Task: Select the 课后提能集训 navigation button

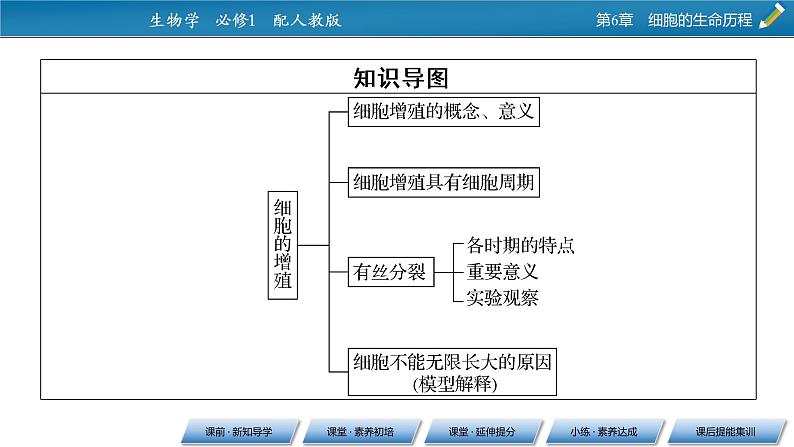Action: pos(728,430)
